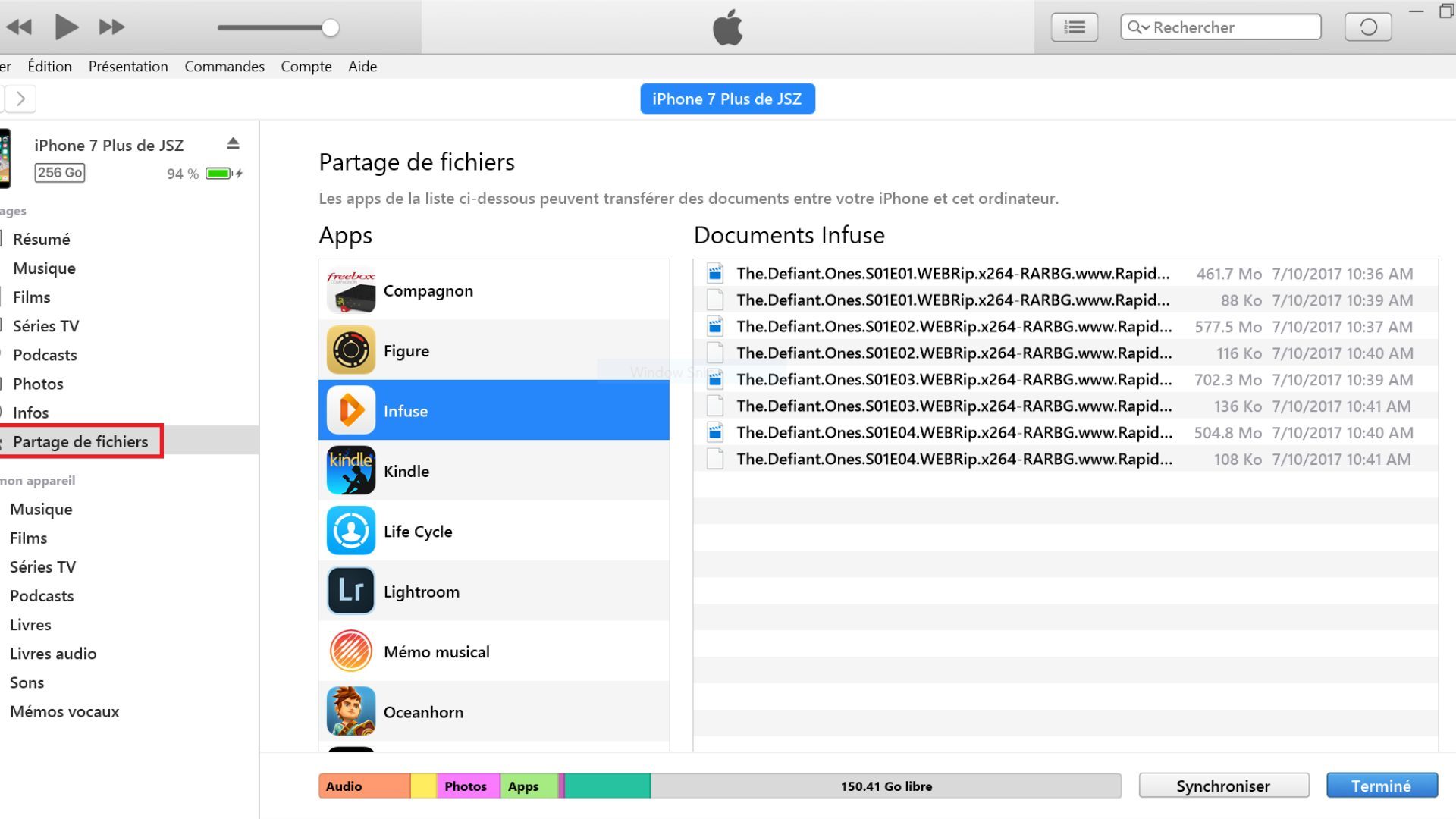Click the Synchroniser button
Viewport: 1456px width, 819px height.
point(1223,786)
